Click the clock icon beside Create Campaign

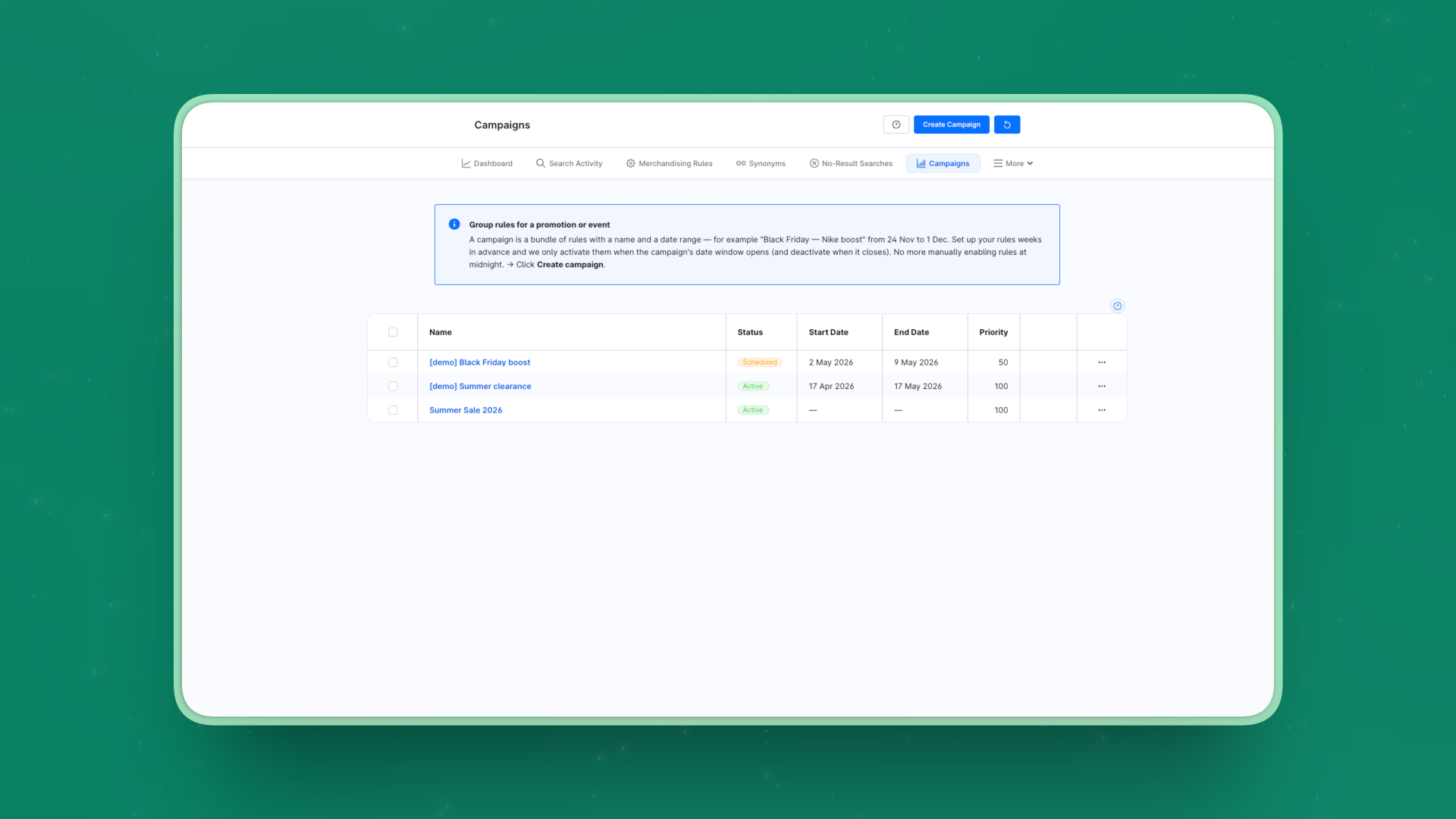coord(896,124)
